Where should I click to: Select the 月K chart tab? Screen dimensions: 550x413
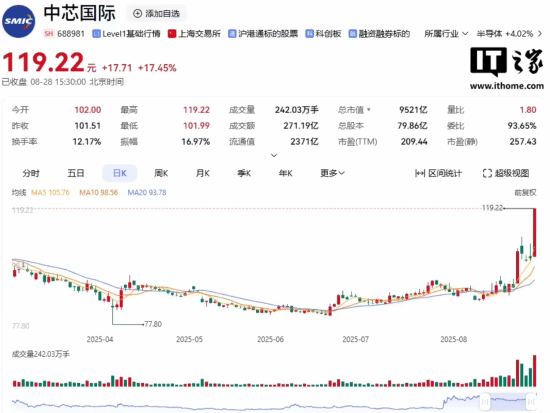coord(203,173)
